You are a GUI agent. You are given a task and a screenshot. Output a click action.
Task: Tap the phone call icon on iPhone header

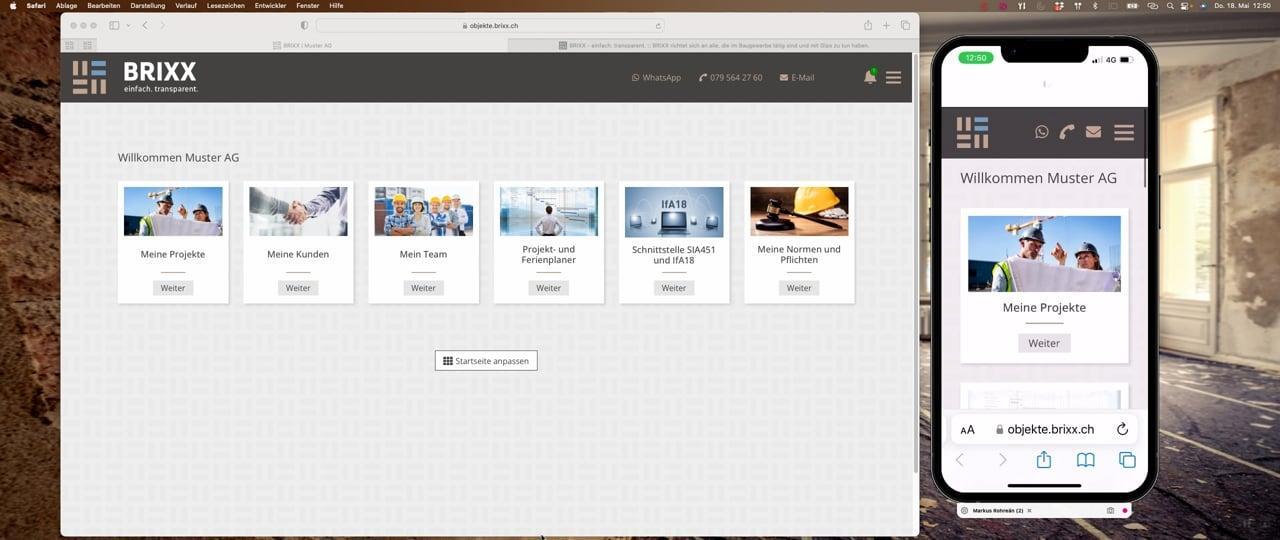click(1067, 132)
